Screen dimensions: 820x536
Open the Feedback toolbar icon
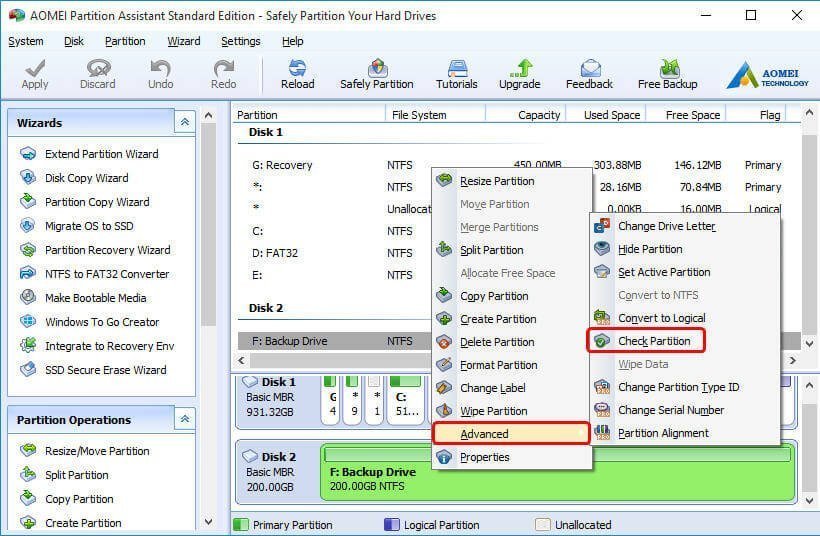point(589,74)
